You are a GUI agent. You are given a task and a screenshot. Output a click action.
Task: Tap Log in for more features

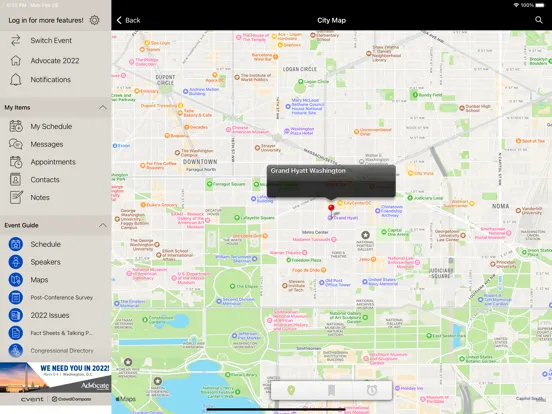(x=46, y=20)
